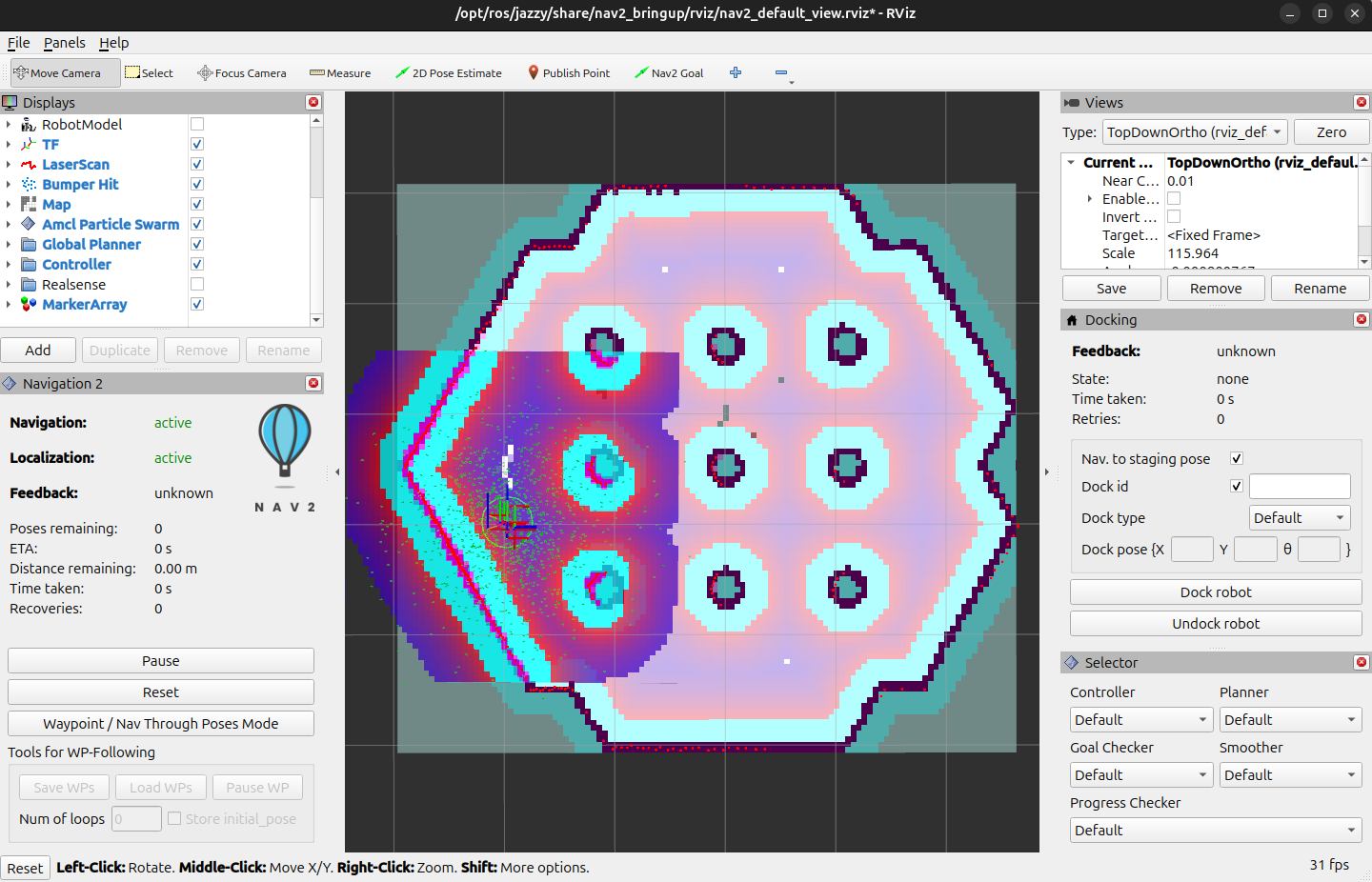Expand the Controller group
The image size is (1372, 882).
9,265
